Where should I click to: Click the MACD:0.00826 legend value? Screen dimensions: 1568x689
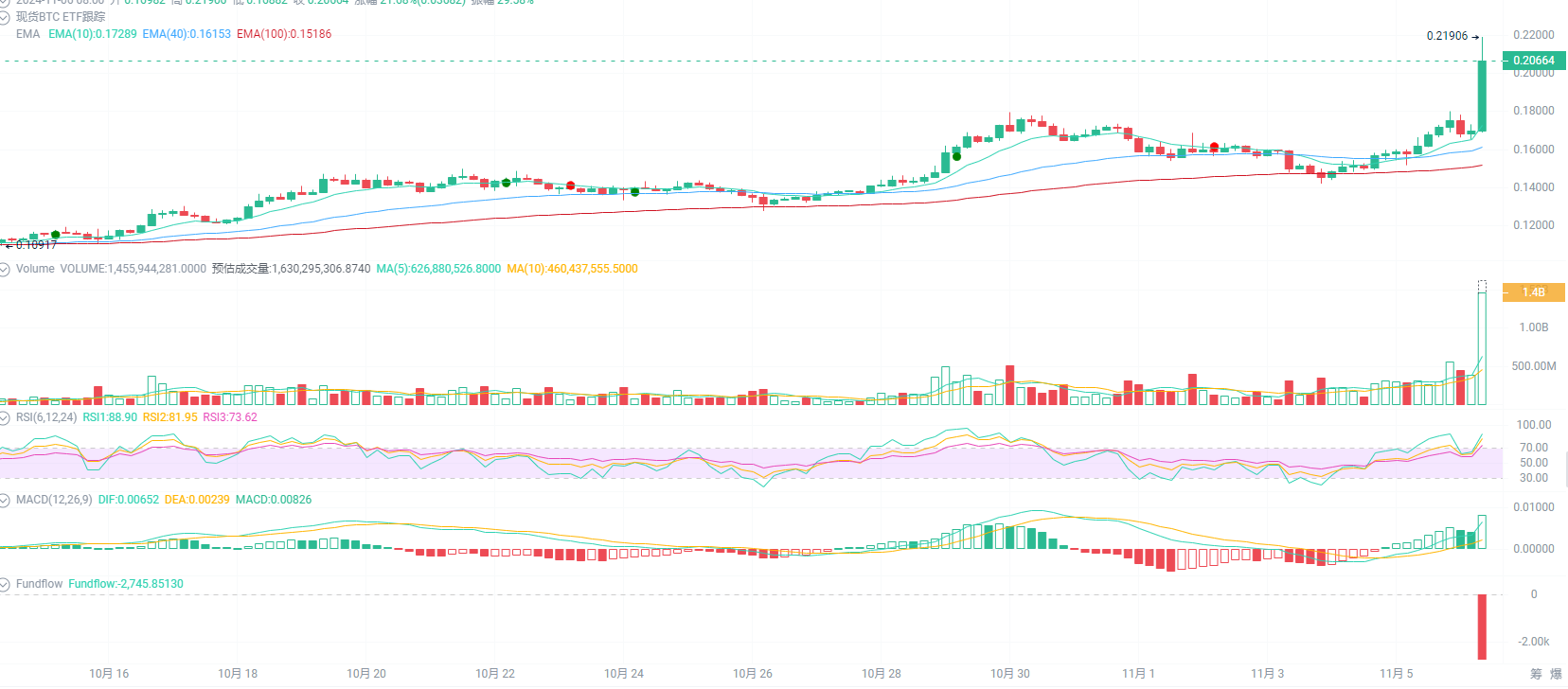(274, 500)
